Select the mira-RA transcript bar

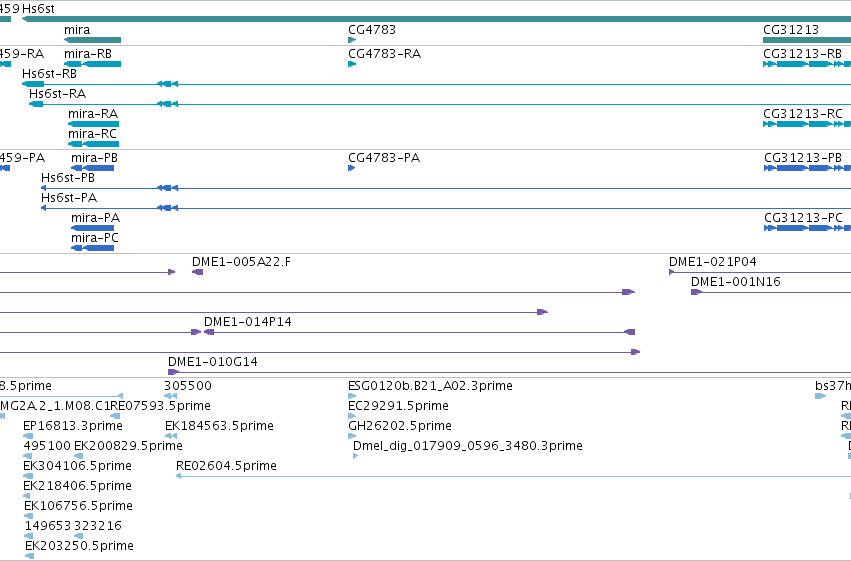click(93, 124)
